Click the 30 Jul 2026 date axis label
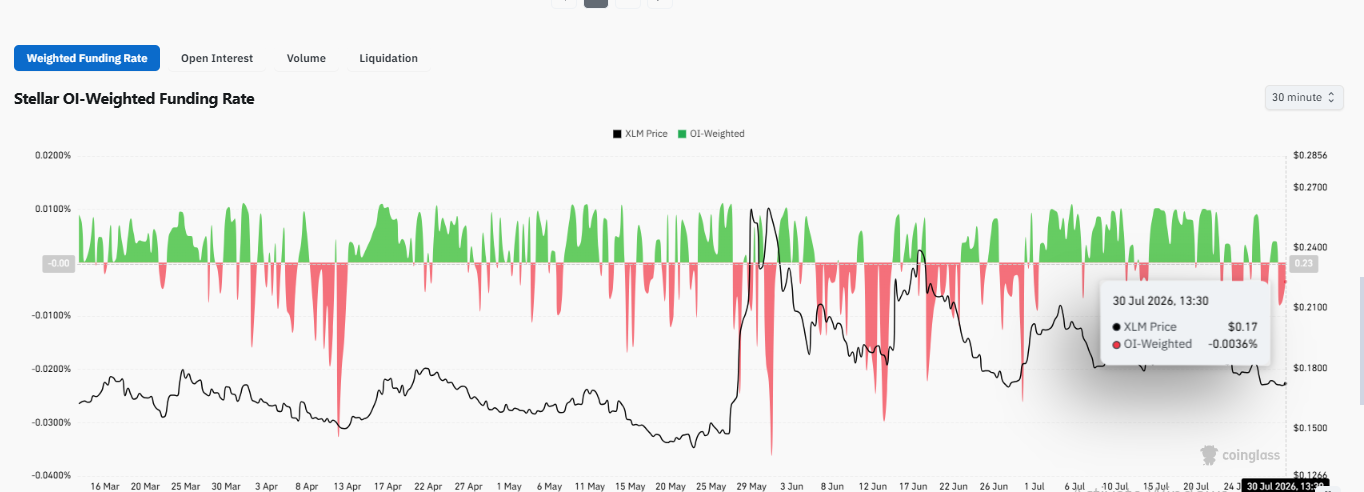The height and width of the screenshot is (492, 1364). 1284,486
